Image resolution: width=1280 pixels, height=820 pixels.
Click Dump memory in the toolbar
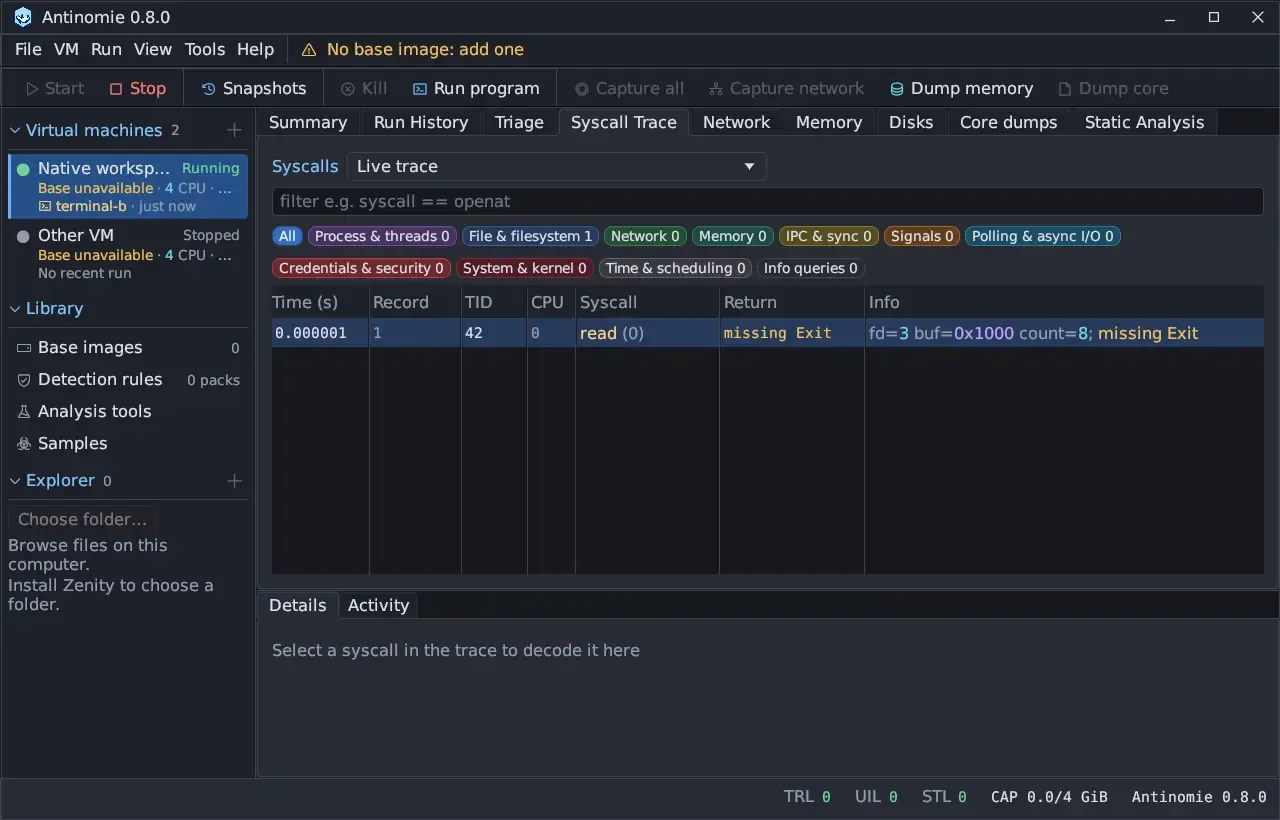tap(962, 88)
